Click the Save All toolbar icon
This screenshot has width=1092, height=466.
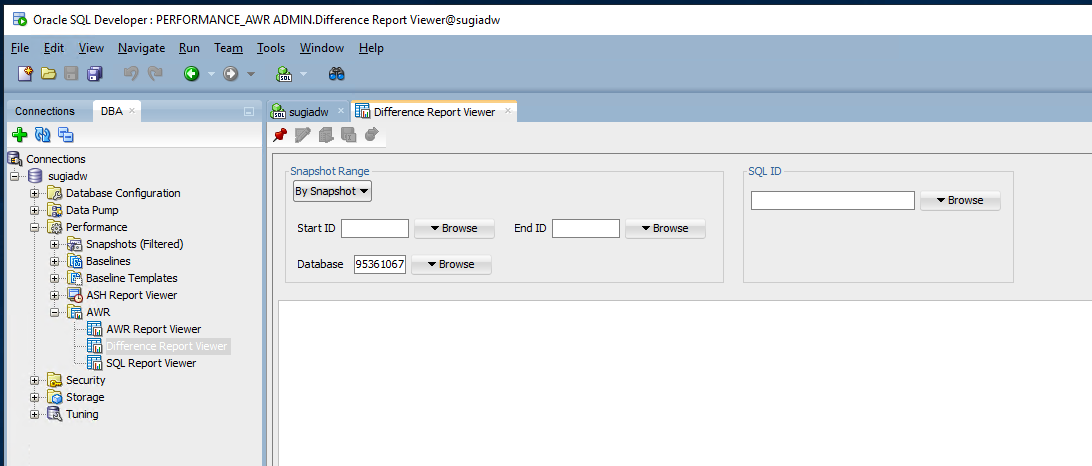point(95,74)
